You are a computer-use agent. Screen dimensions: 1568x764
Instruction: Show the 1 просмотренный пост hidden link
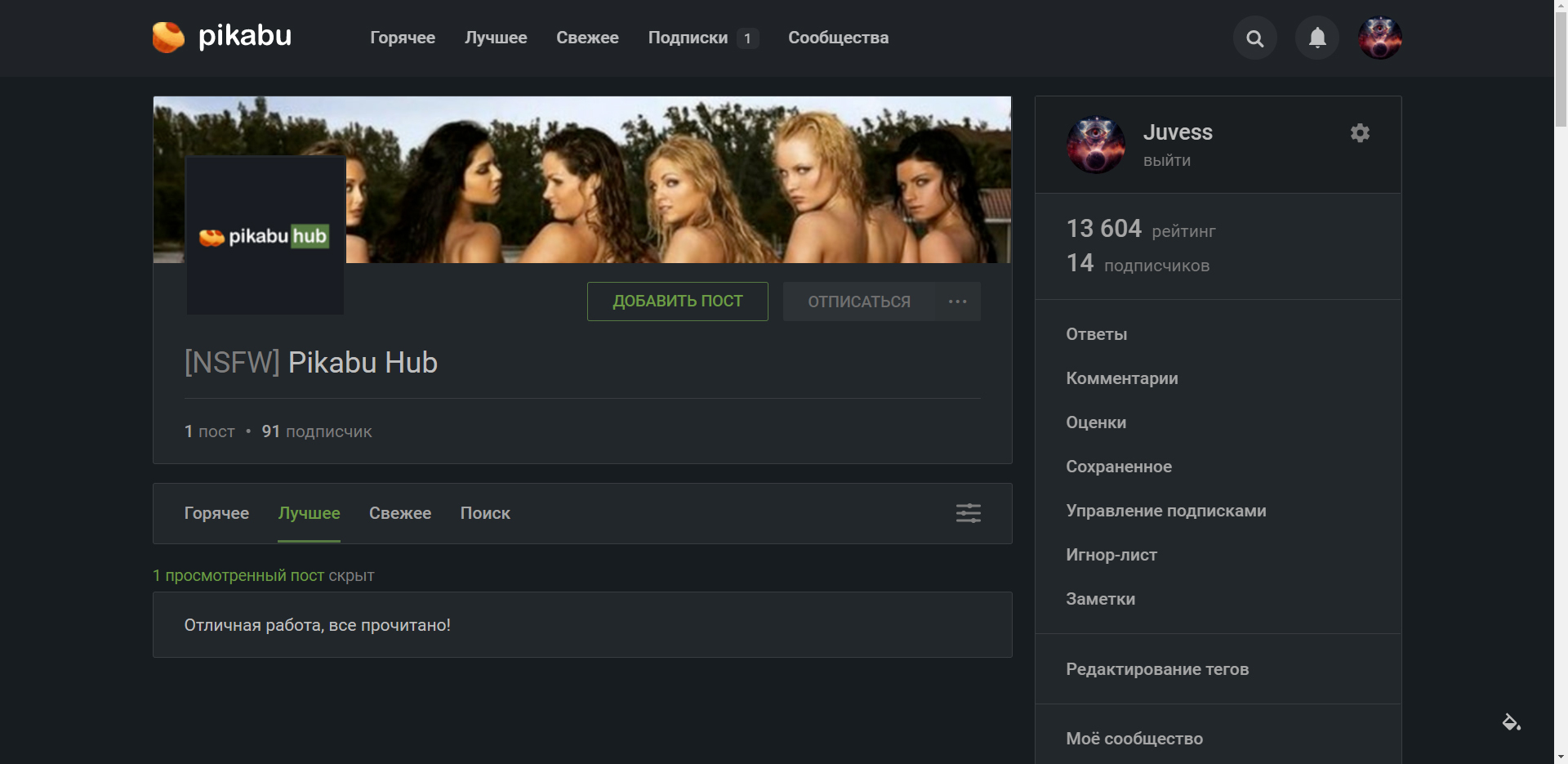coord(238,575)
